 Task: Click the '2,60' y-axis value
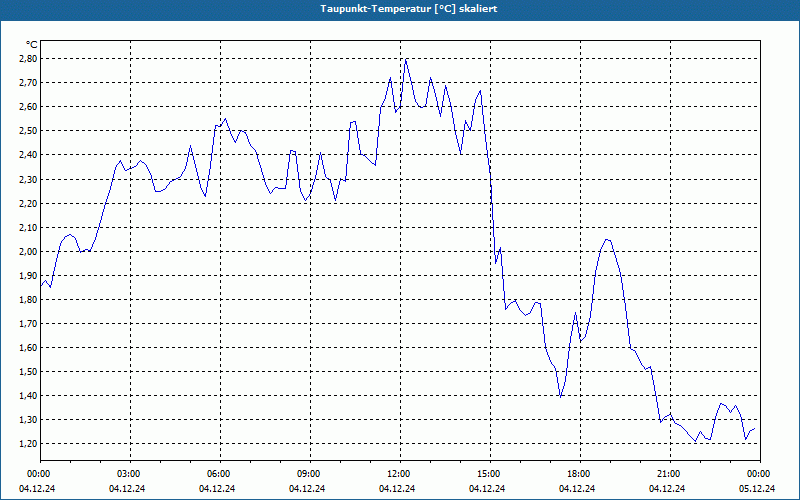point(28,107)
